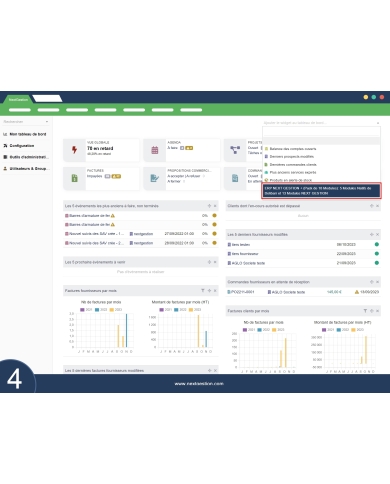Open the Vue Globale lightning icon card

74,150
